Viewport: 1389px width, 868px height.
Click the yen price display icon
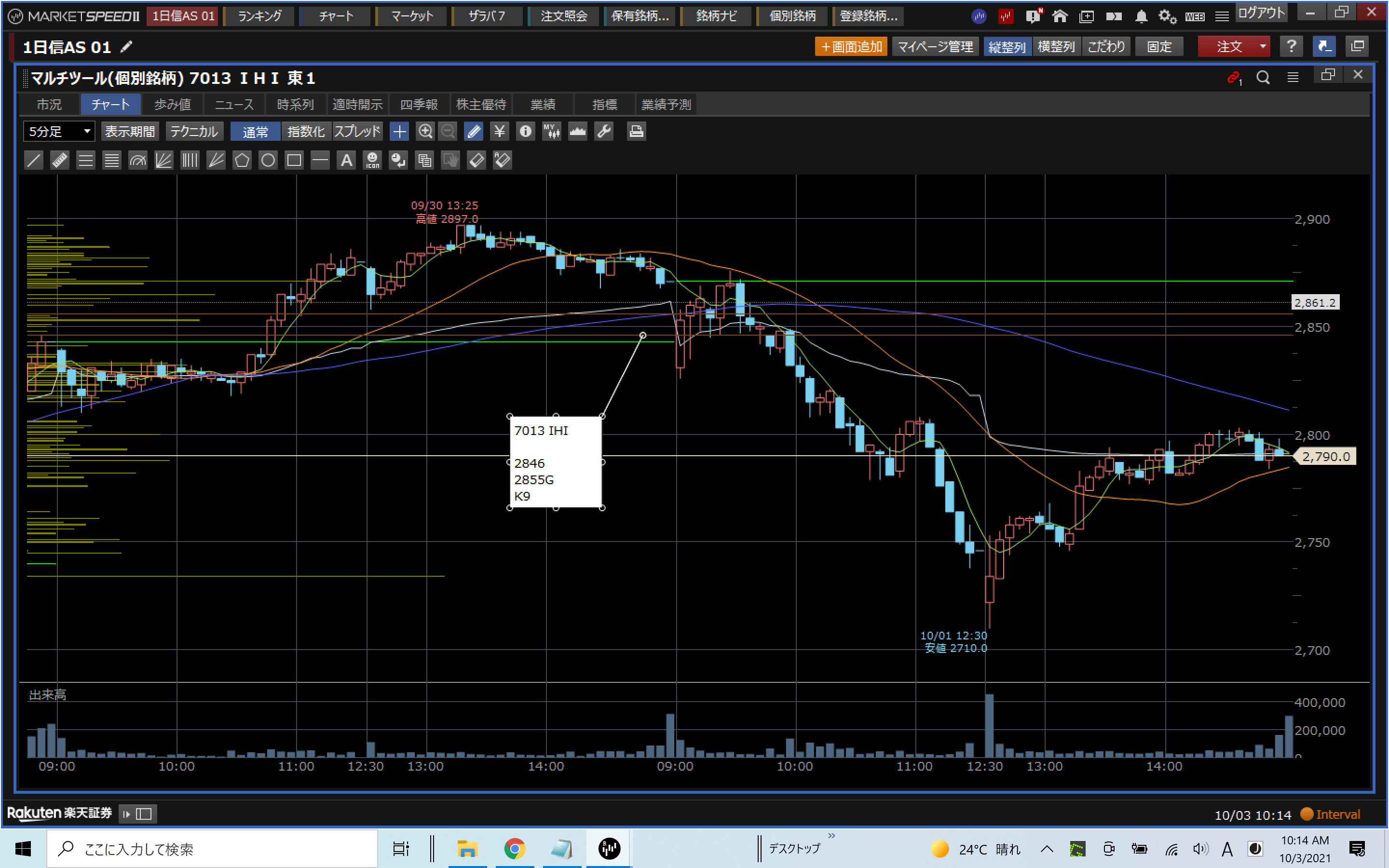[x=499, y=132]
